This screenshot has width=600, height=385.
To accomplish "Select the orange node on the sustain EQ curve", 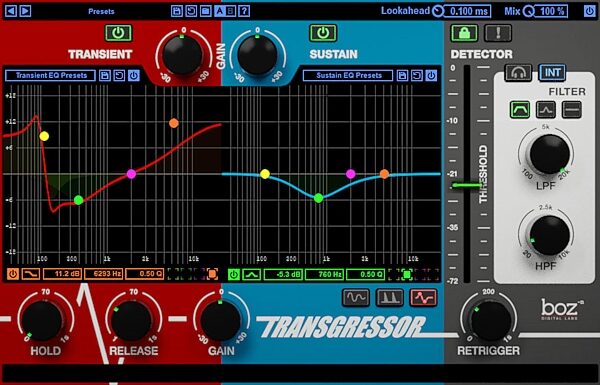I will (x=384, y=174).
